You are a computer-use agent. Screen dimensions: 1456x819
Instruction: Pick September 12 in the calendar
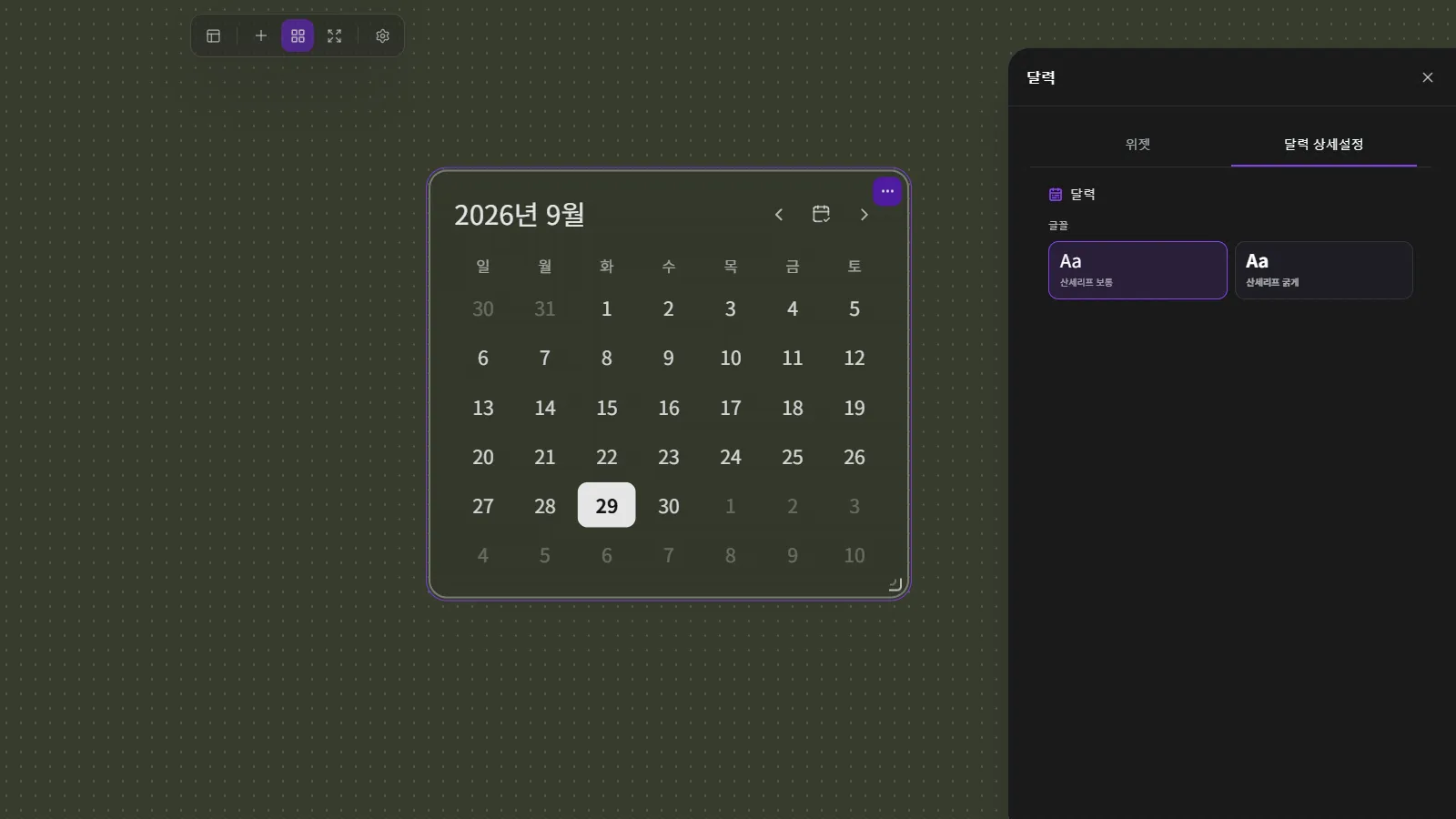click(x=854, y=358)
